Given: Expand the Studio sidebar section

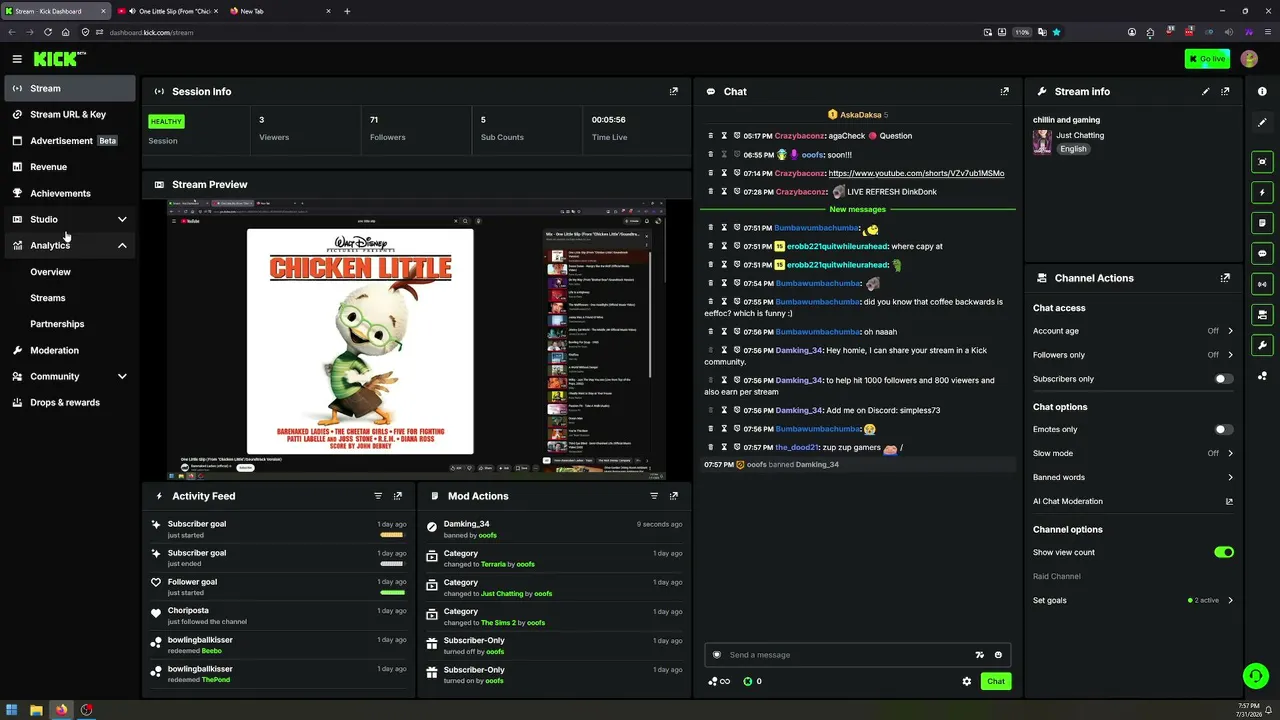Looking at the screenshot, I should [x=70, y=219].
